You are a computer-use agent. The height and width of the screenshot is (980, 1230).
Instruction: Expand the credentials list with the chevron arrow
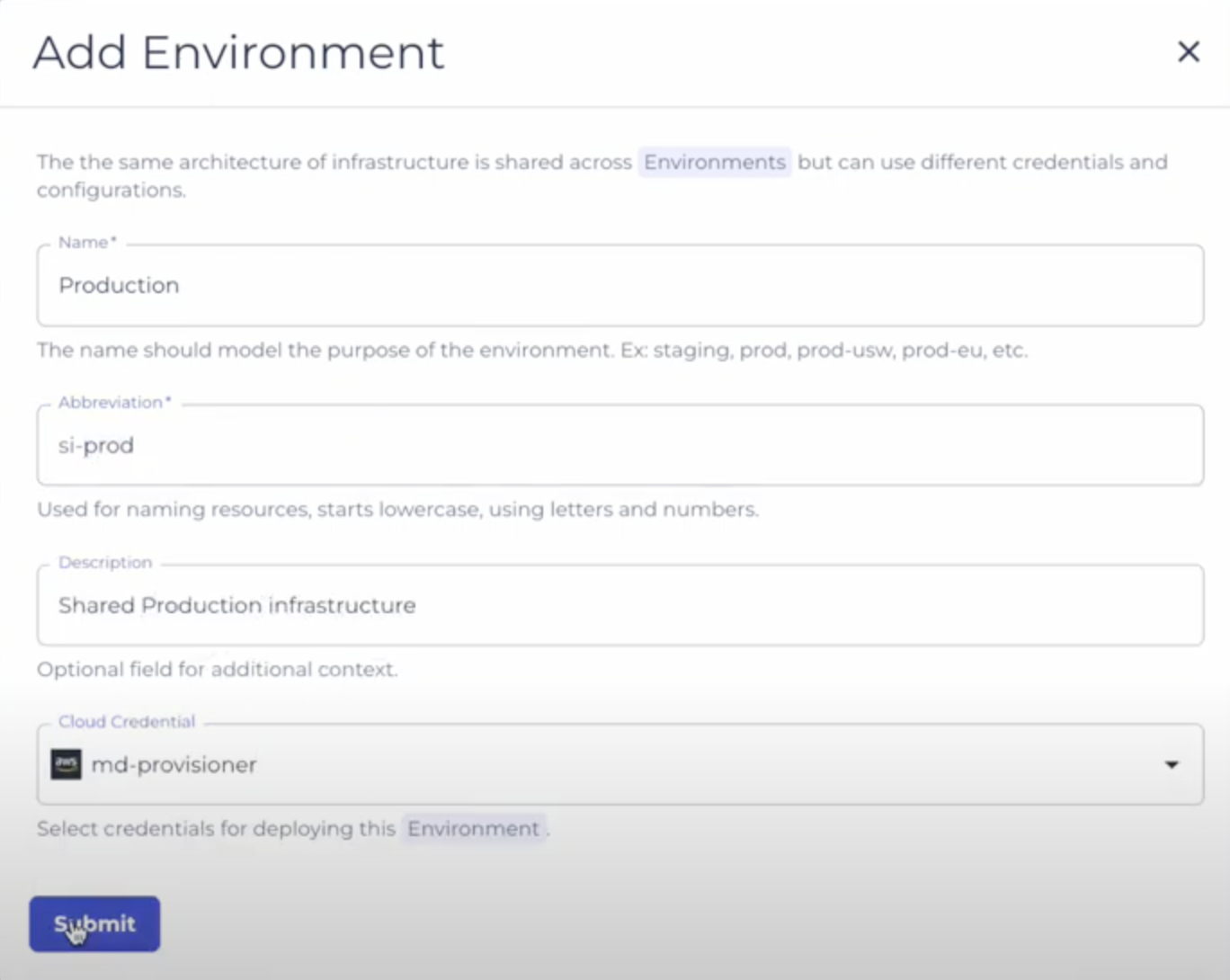[1172, 764]
